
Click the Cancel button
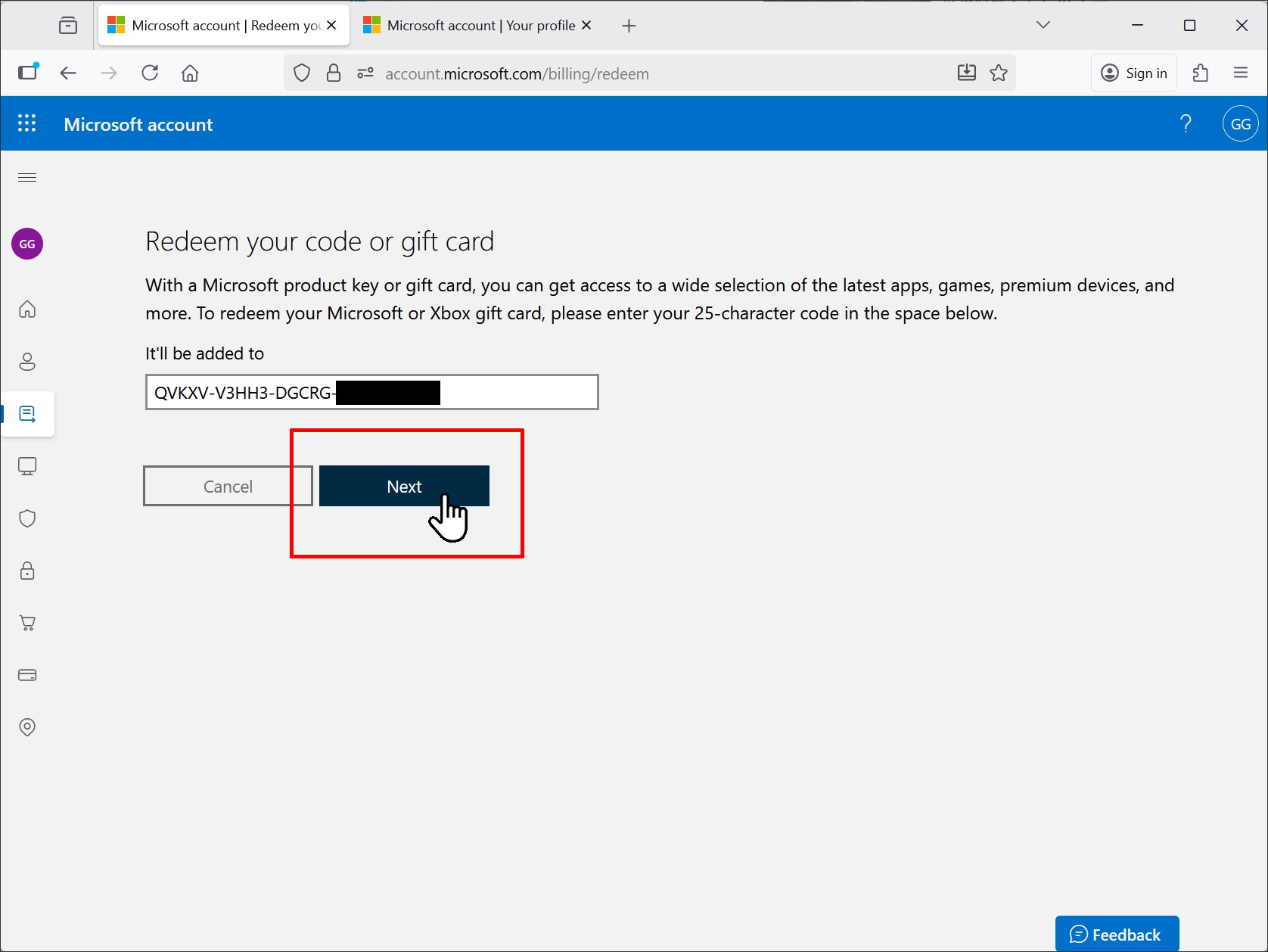tap(228, 486)
